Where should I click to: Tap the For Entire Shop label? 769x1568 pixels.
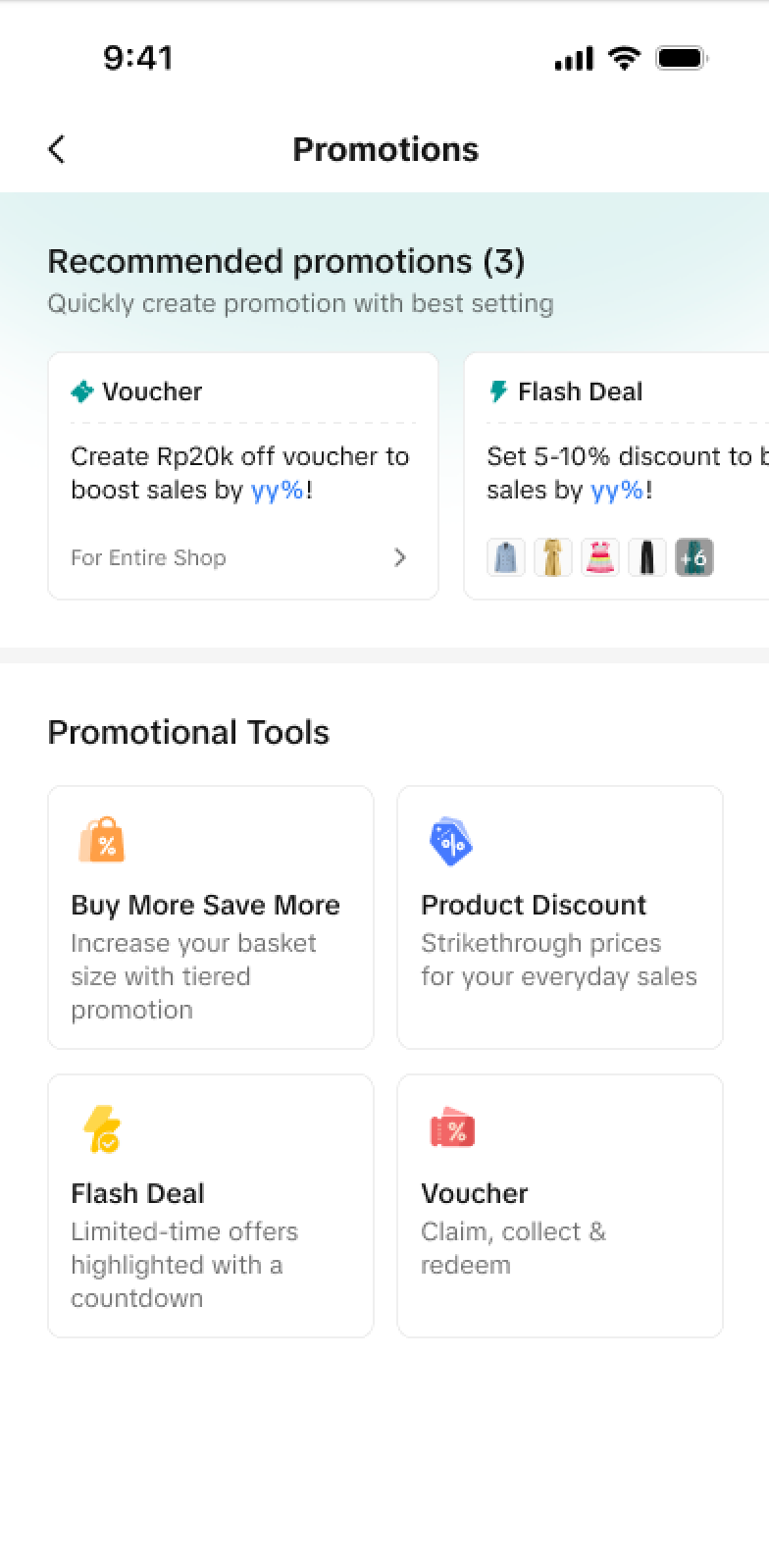click(x=148, y=557)
